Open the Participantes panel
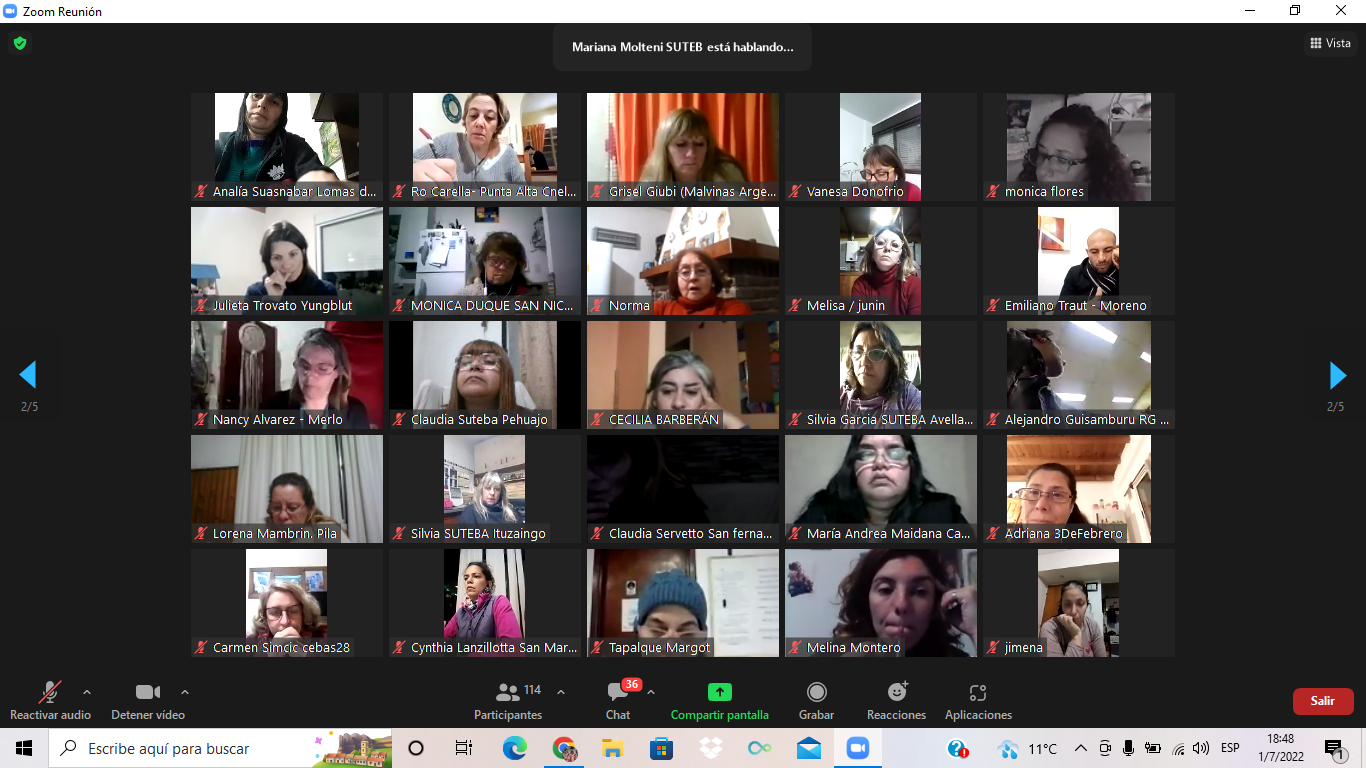The image size is (1366, 768). point(508,698)
